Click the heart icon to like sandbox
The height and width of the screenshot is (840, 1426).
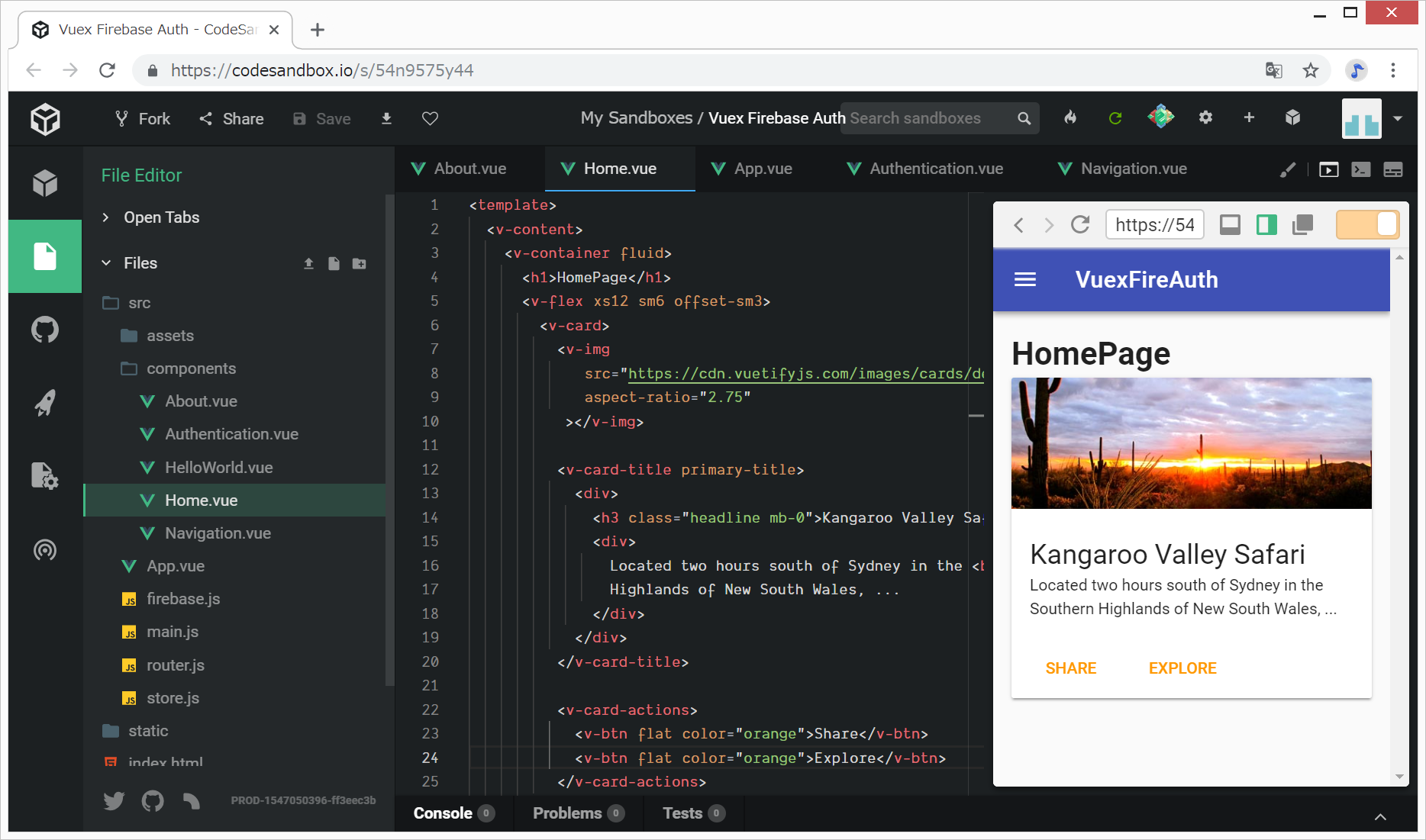point(430,118)
